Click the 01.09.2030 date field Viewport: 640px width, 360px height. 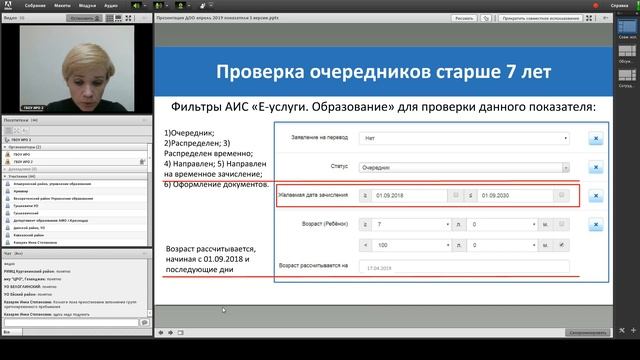[x=516, y=196]
